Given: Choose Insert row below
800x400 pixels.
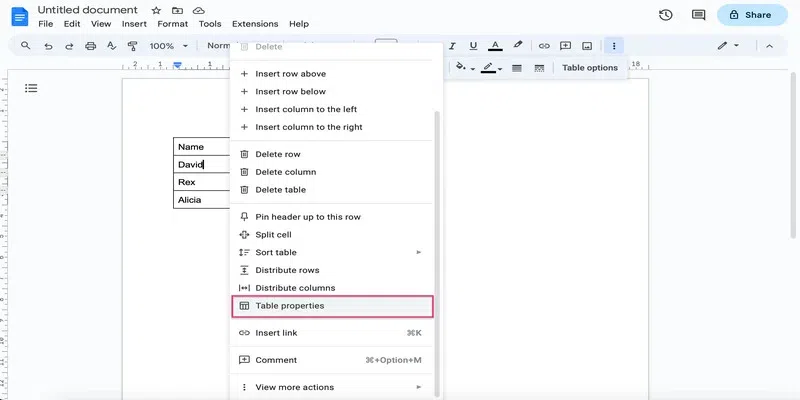Looking at the screenshot, I should point(331,91).
